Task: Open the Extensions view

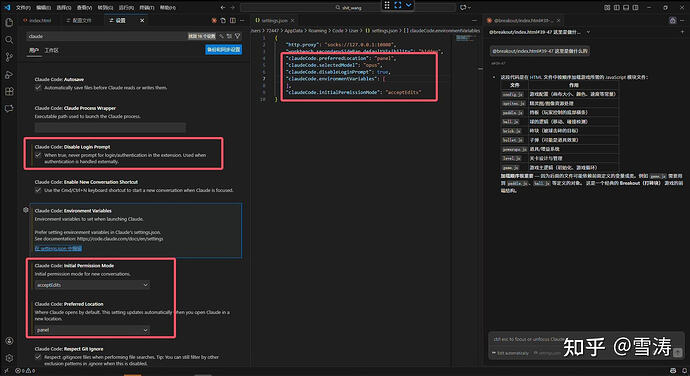Action: point(9,92)
